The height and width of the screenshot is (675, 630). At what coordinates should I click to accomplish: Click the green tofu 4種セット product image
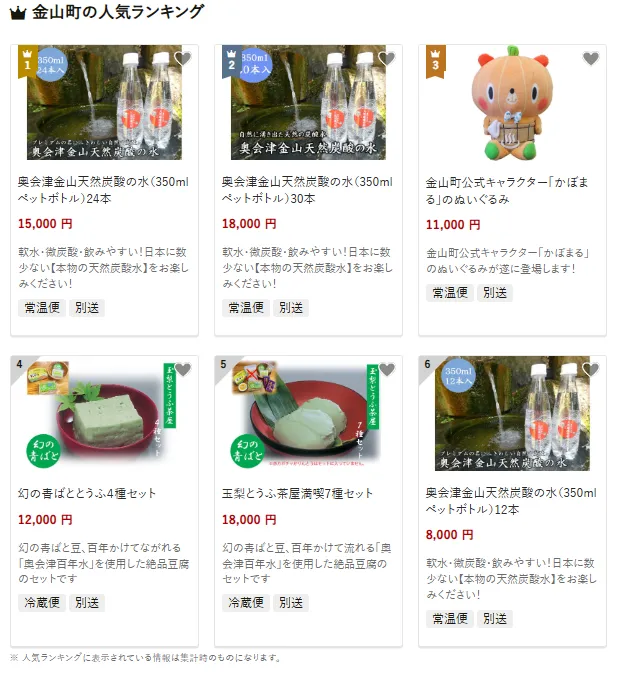coord(104,413)
